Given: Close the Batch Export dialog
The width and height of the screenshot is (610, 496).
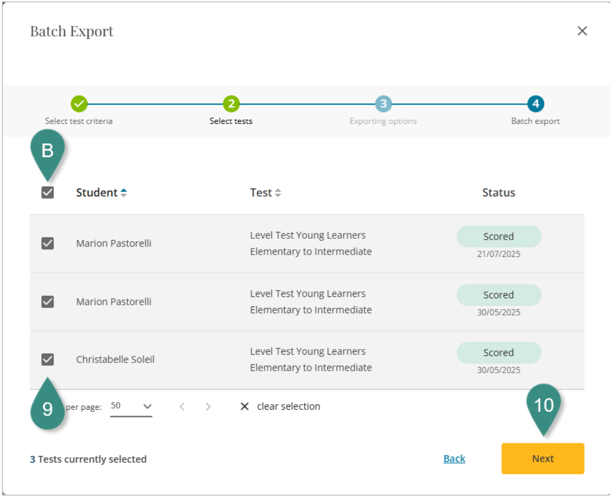Looking at the screenshot, I should pos(582,31).
